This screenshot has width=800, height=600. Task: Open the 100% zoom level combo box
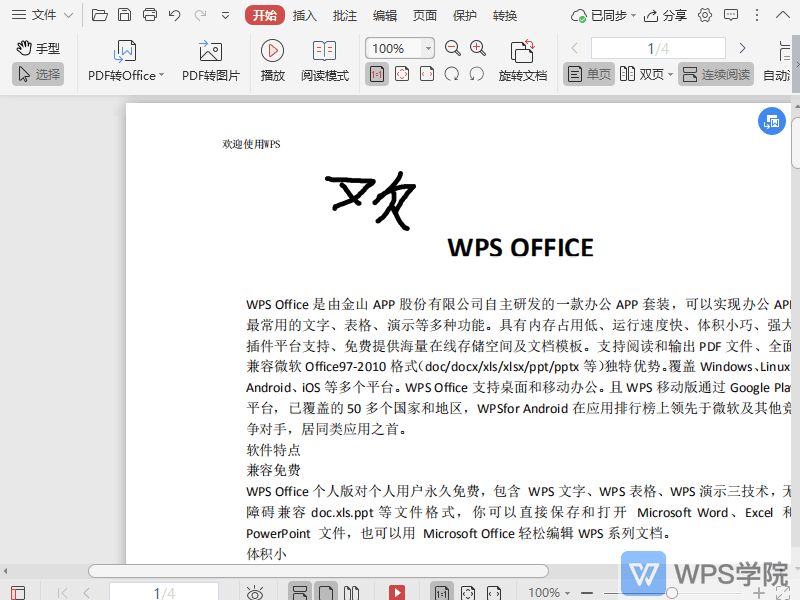(x=400, y=48)
